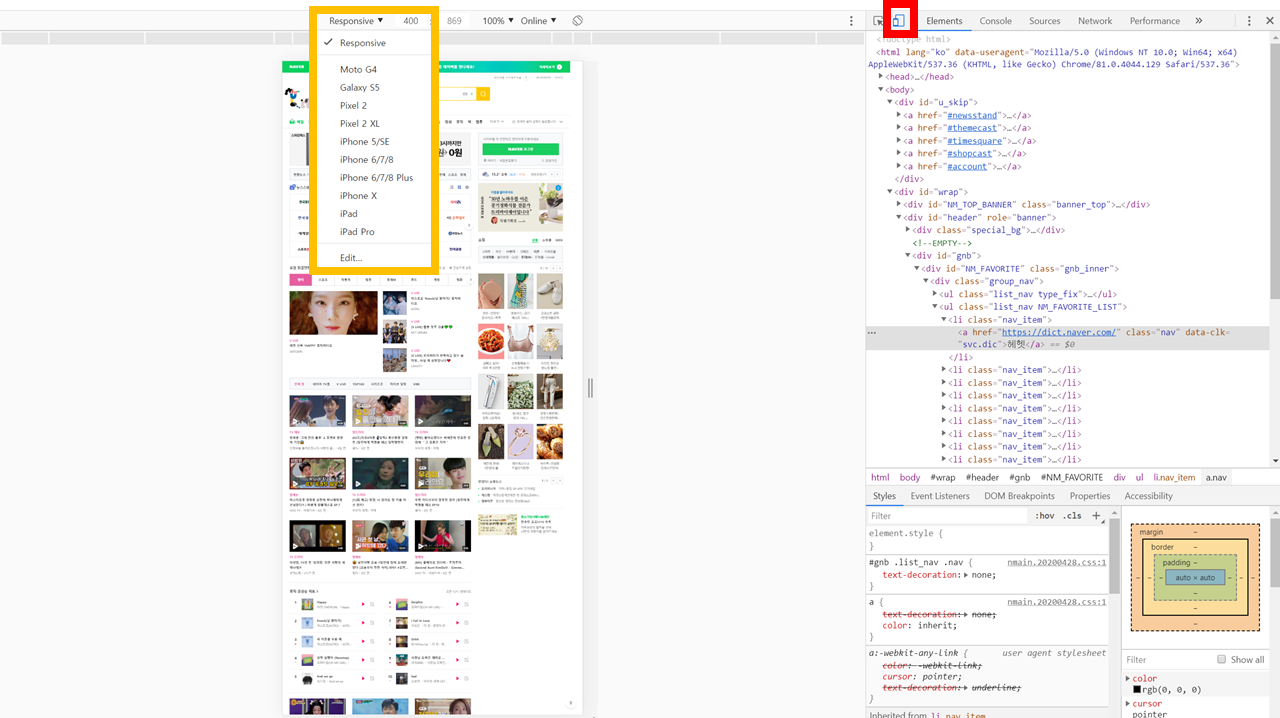This screenshot has height=718, width=1280.
Task: Click the color: inherit declaration
Action: pyautogui.click(x=919, y=626)
